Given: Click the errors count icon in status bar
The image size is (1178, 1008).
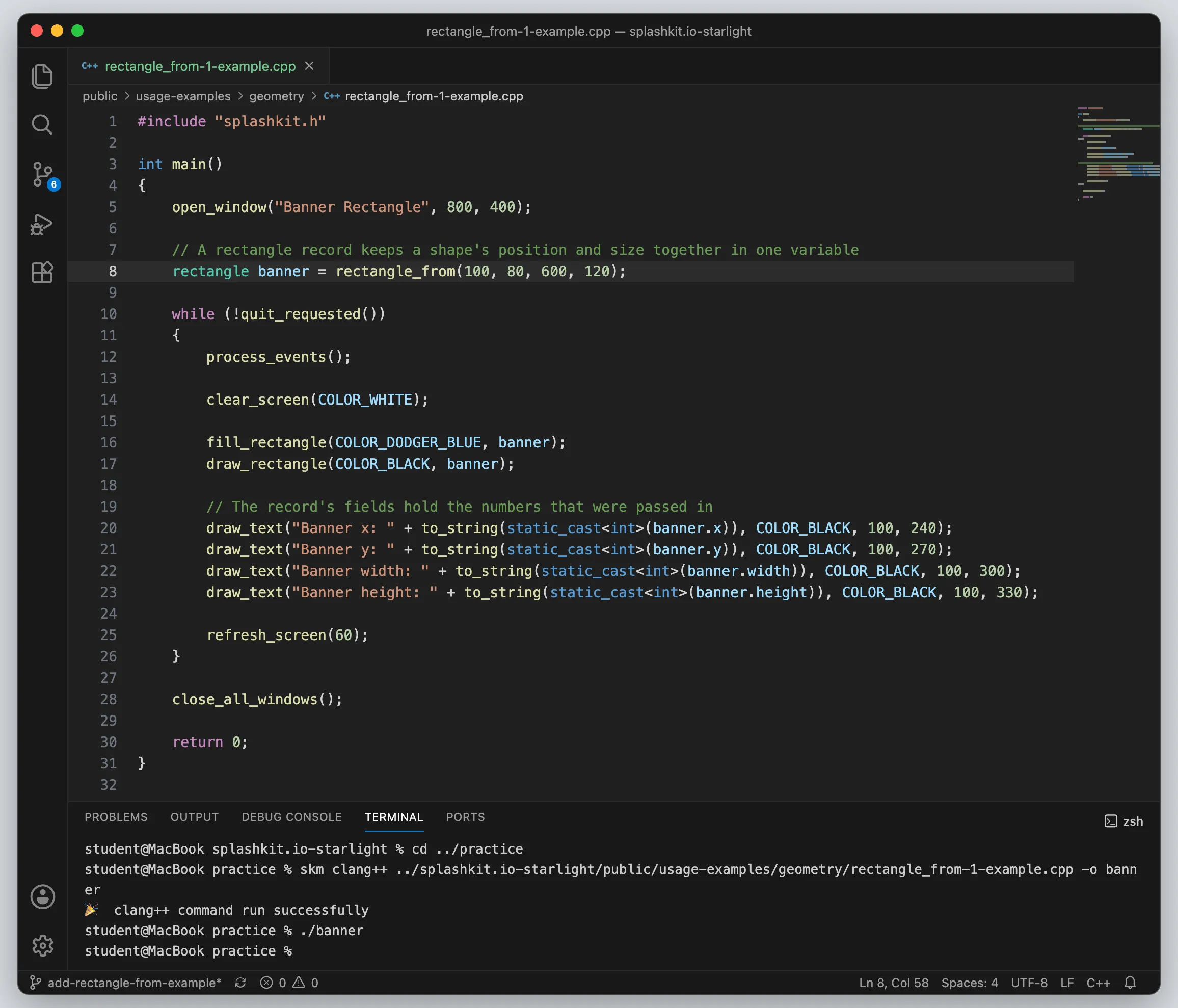Looking at the screenshot, I should coord(266,983).
